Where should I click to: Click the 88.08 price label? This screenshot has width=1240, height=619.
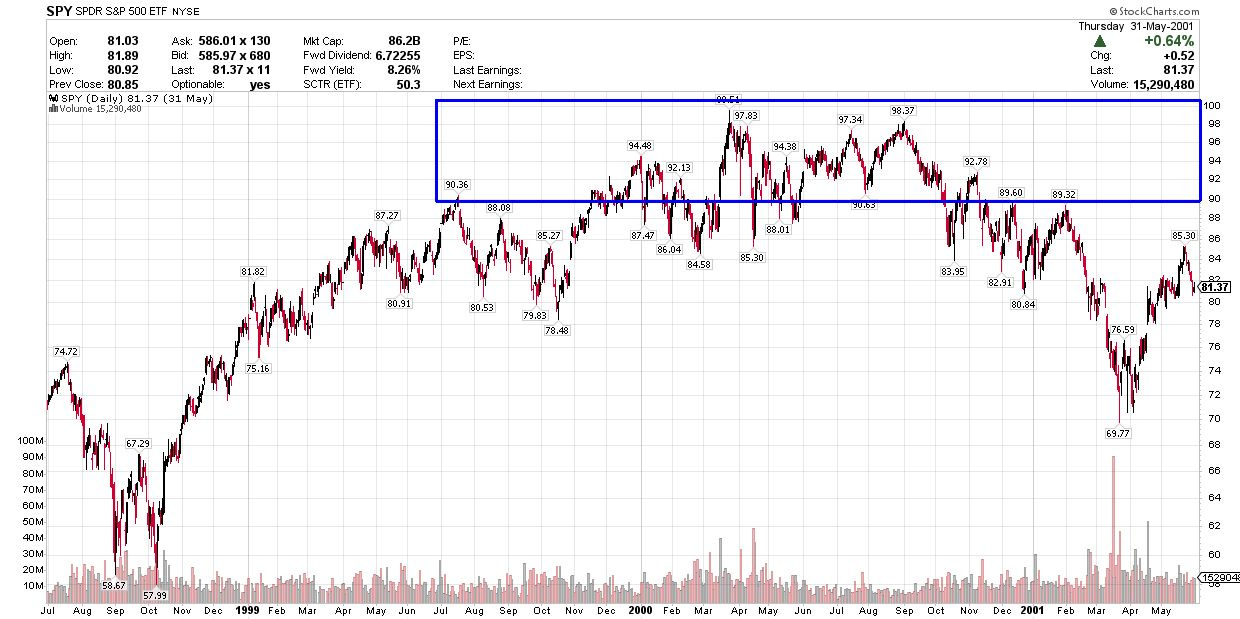pos(499,207)
